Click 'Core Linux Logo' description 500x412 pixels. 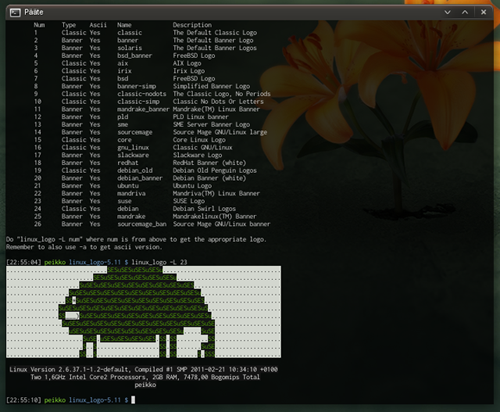[199, 140]
